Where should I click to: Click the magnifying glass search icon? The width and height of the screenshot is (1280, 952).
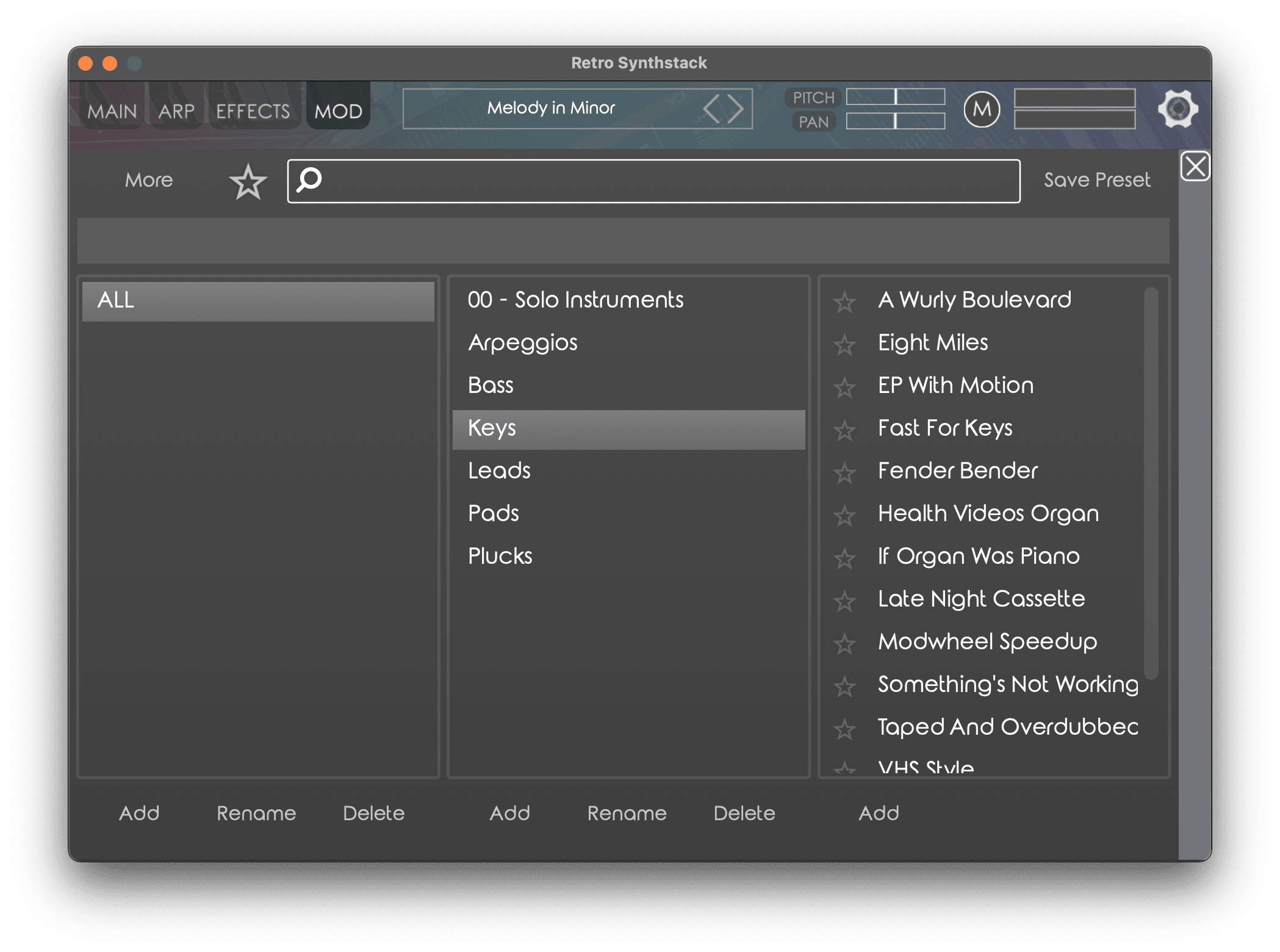[309, 180]
